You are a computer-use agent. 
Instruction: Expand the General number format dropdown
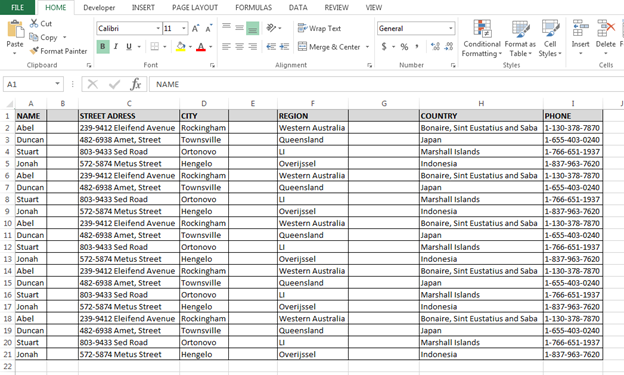coord(450,28)
